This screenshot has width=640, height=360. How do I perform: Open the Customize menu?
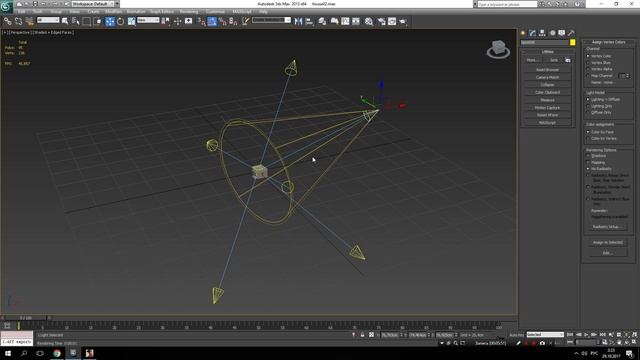coord(215,11)
